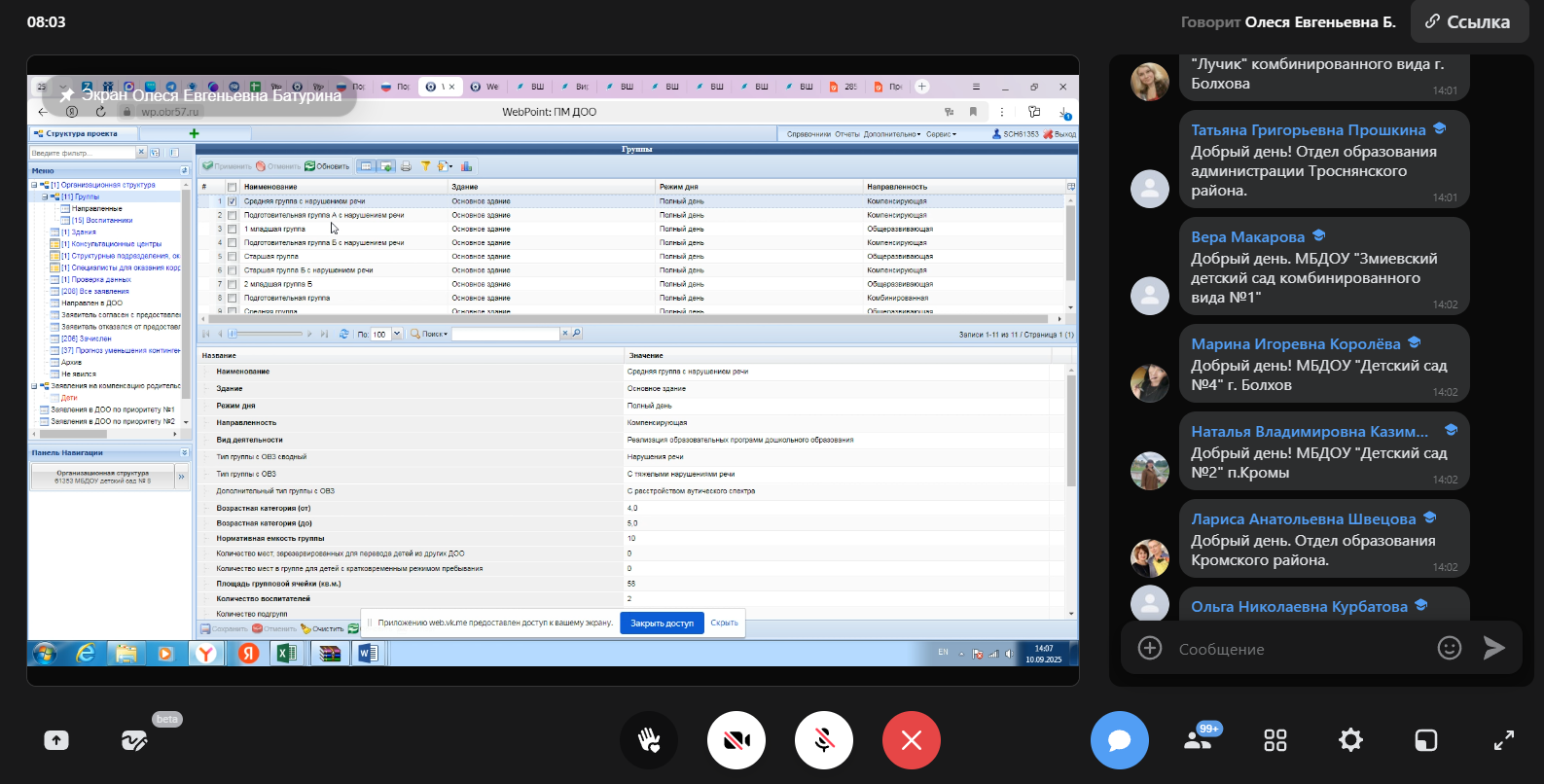Toggle the camera on

[x=736, y=740]
